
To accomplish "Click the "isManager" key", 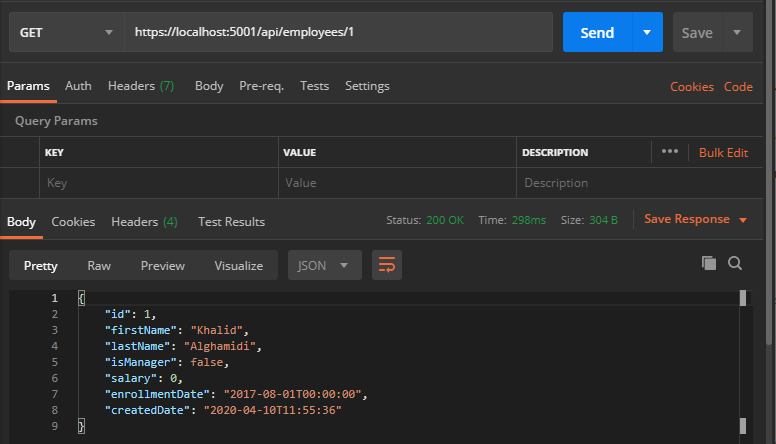I will tap(141, 362).
